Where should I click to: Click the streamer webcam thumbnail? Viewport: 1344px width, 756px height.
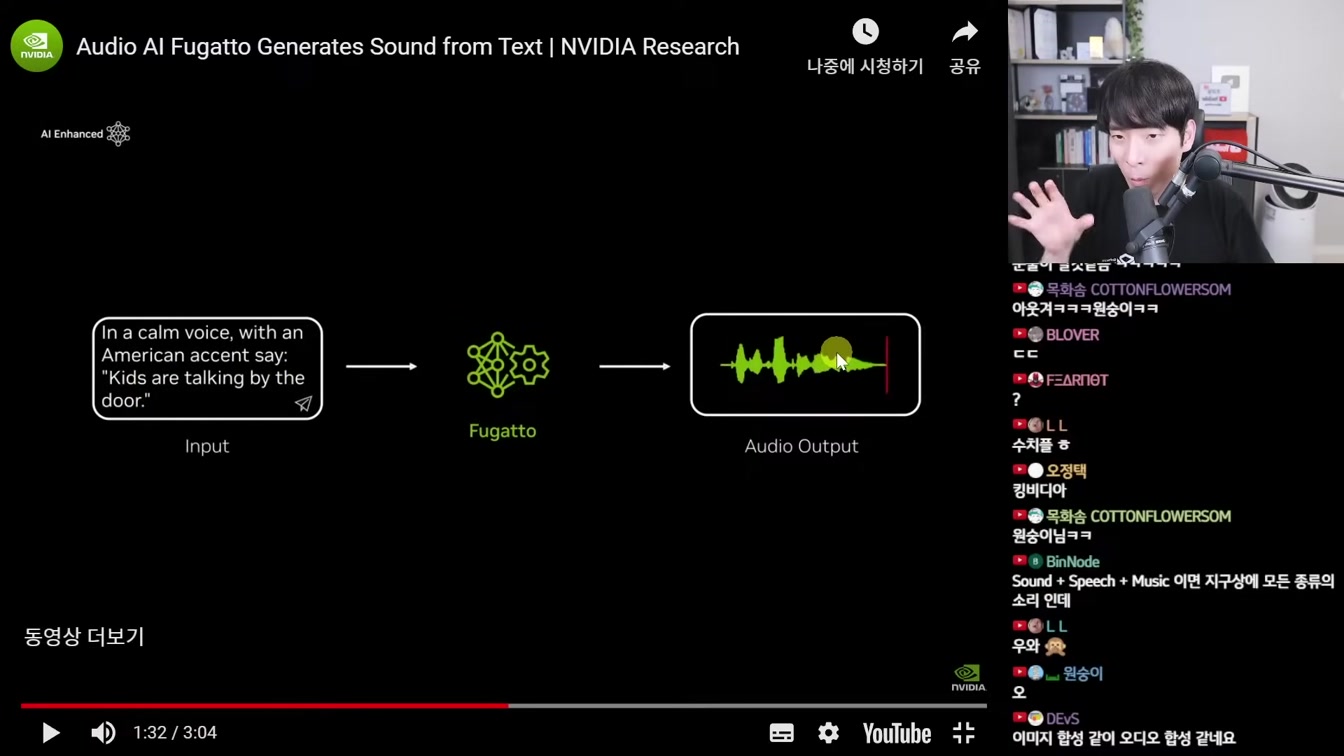[x=1176, y=131]
